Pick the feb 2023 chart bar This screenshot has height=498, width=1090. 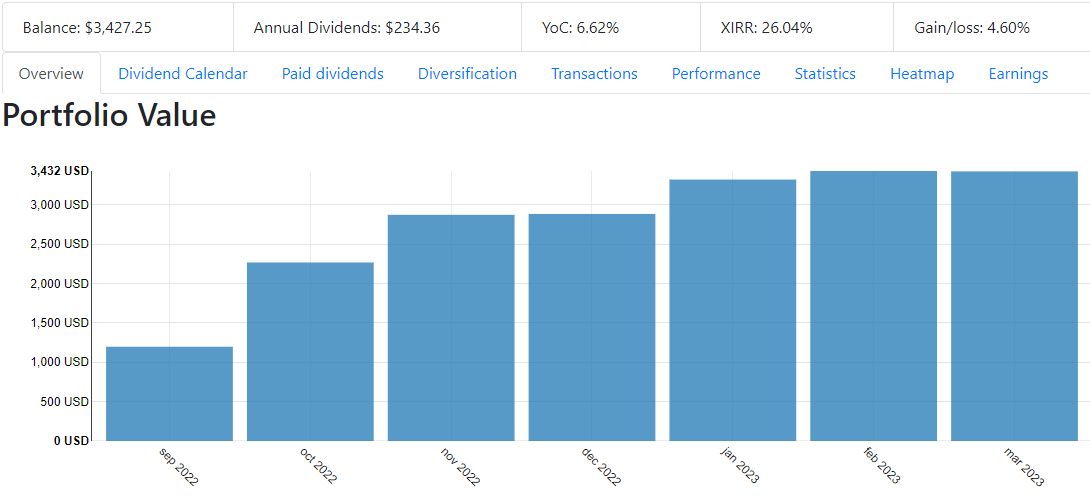coord(874,306)
